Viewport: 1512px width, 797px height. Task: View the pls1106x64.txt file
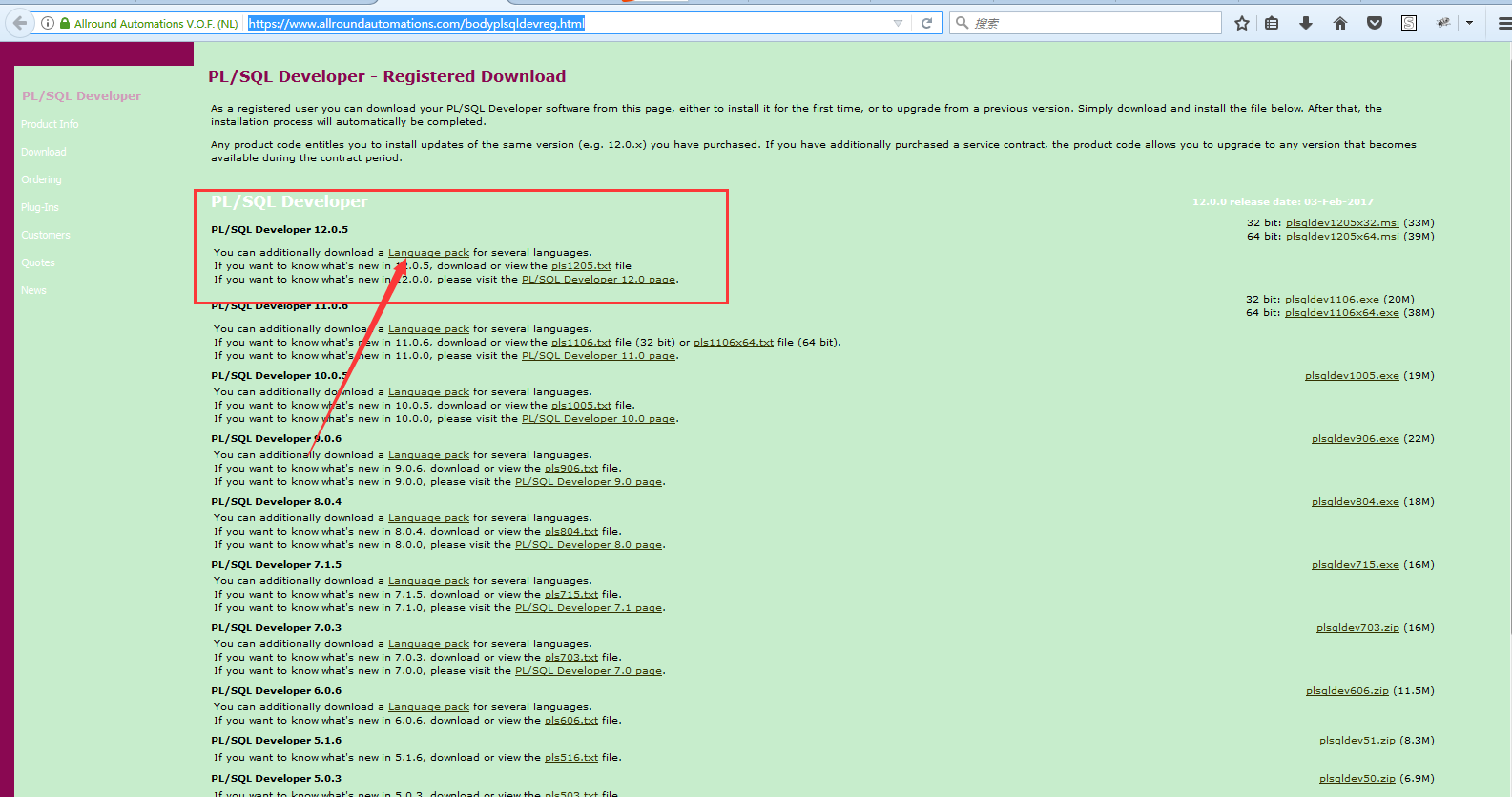pos(734,343)
